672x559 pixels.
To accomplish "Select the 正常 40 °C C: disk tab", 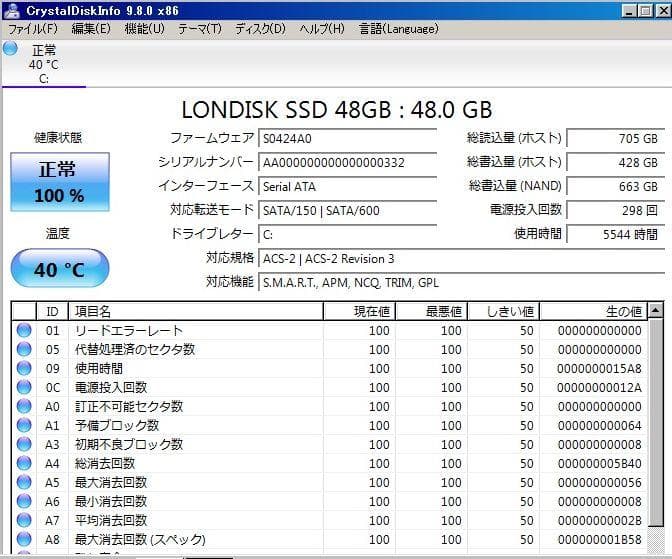I will (x=44, y=64).
